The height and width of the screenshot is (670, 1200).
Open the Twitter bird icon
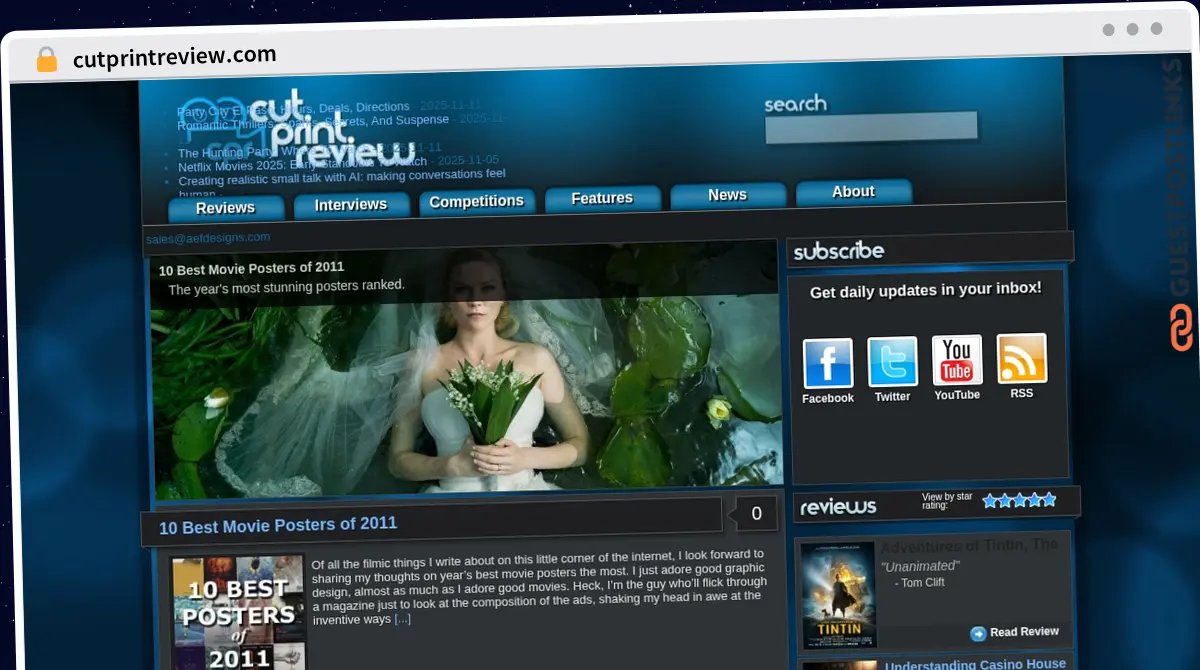coord(892,361)
